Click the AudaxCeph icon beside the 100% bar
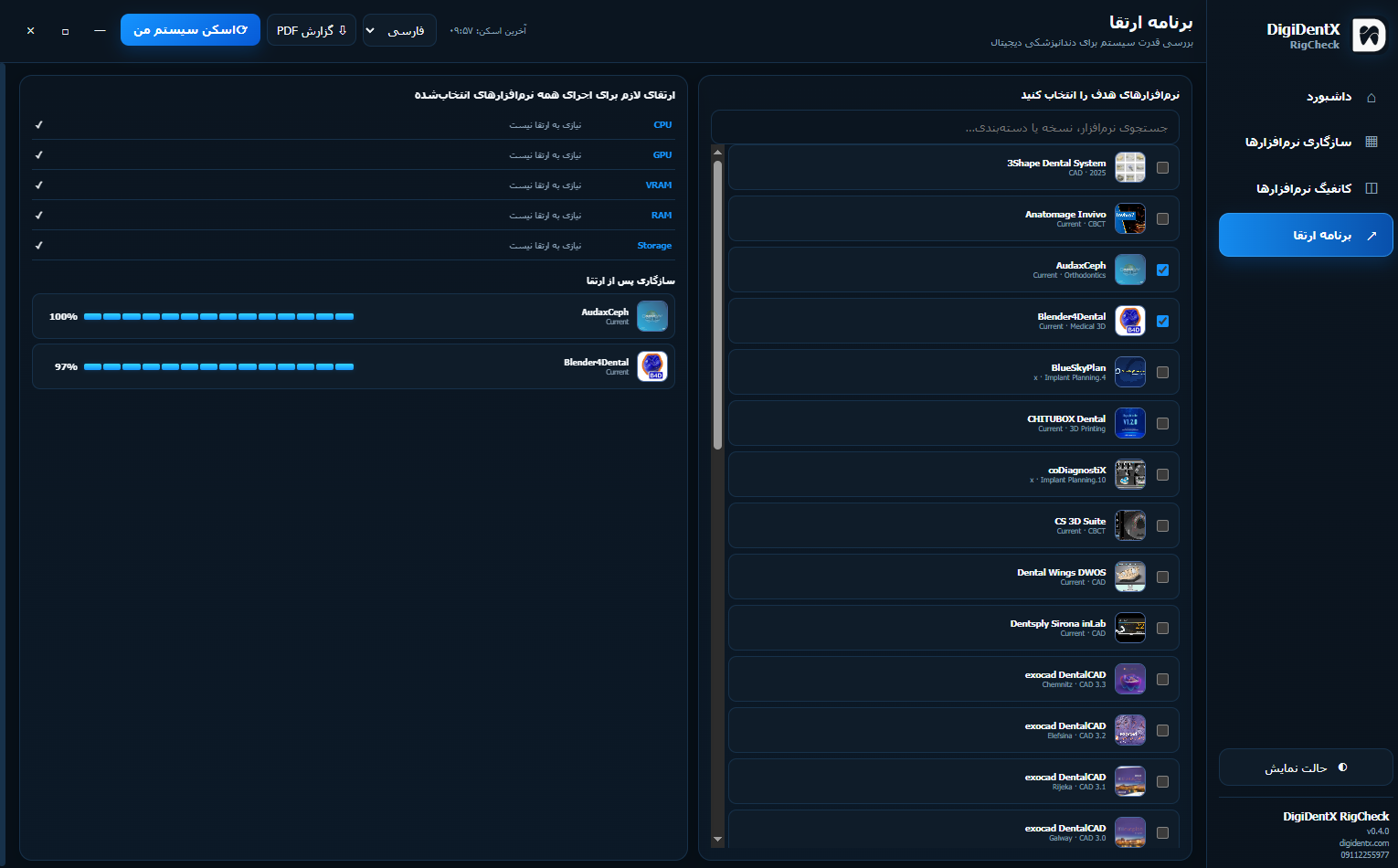This screenshot has height=868, width=1398. [x=652, y=316]
